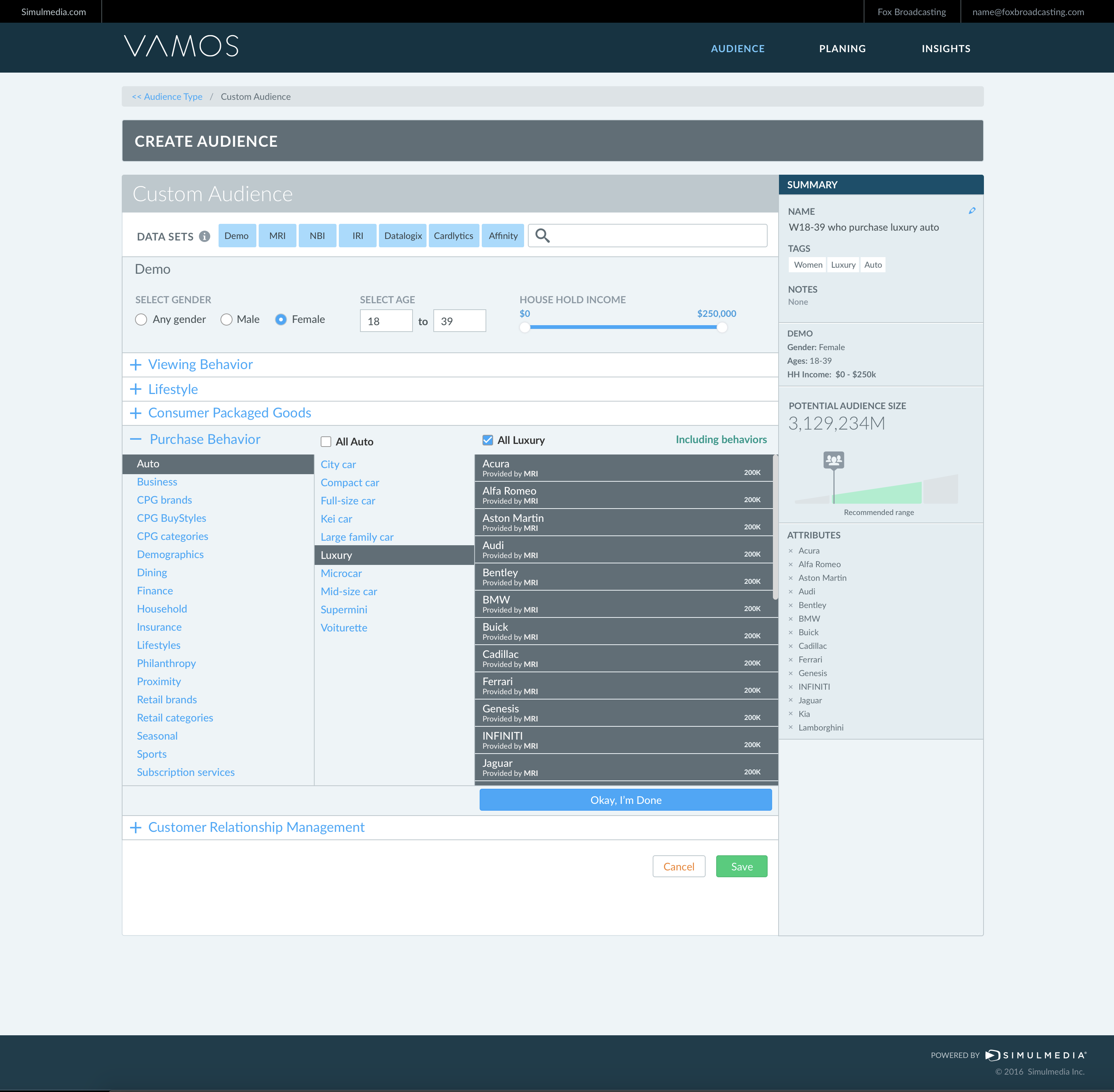Remove Bentley attribute with x icon

click(790, 605)
